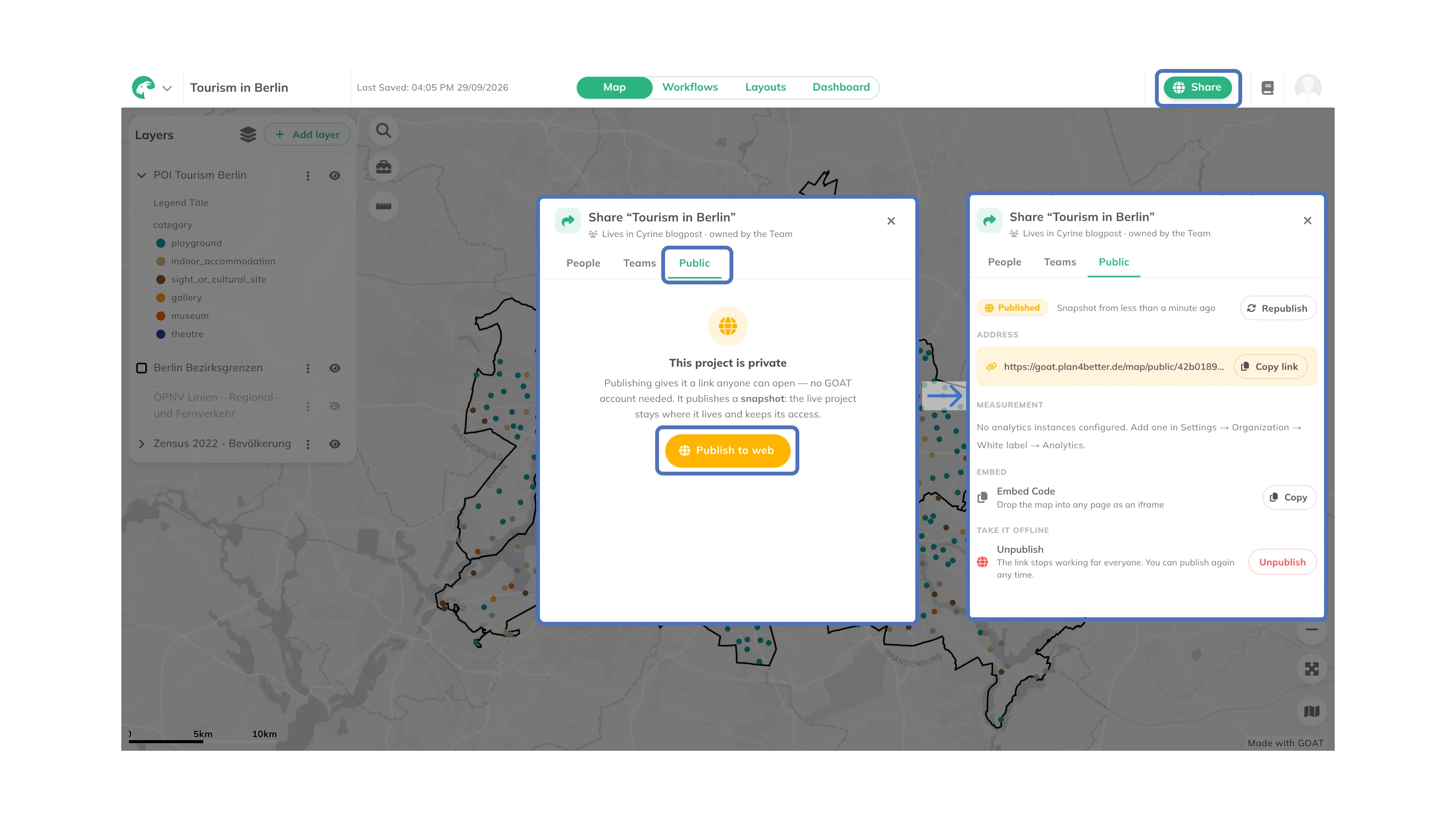Toggle fullscreen map icon
This screenshot has height=819, width=1456.
tap(1312, 669)
